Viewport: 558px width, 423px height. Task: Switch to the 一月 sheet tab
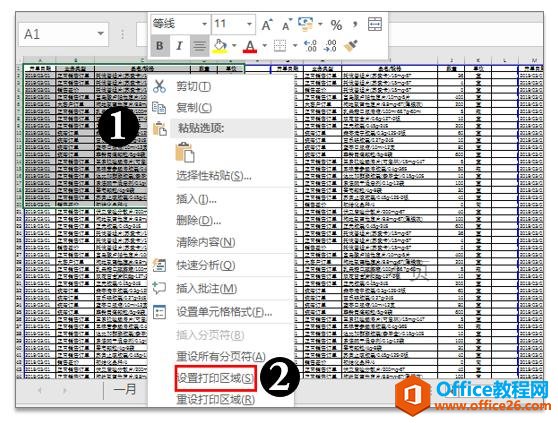[125, 390]
